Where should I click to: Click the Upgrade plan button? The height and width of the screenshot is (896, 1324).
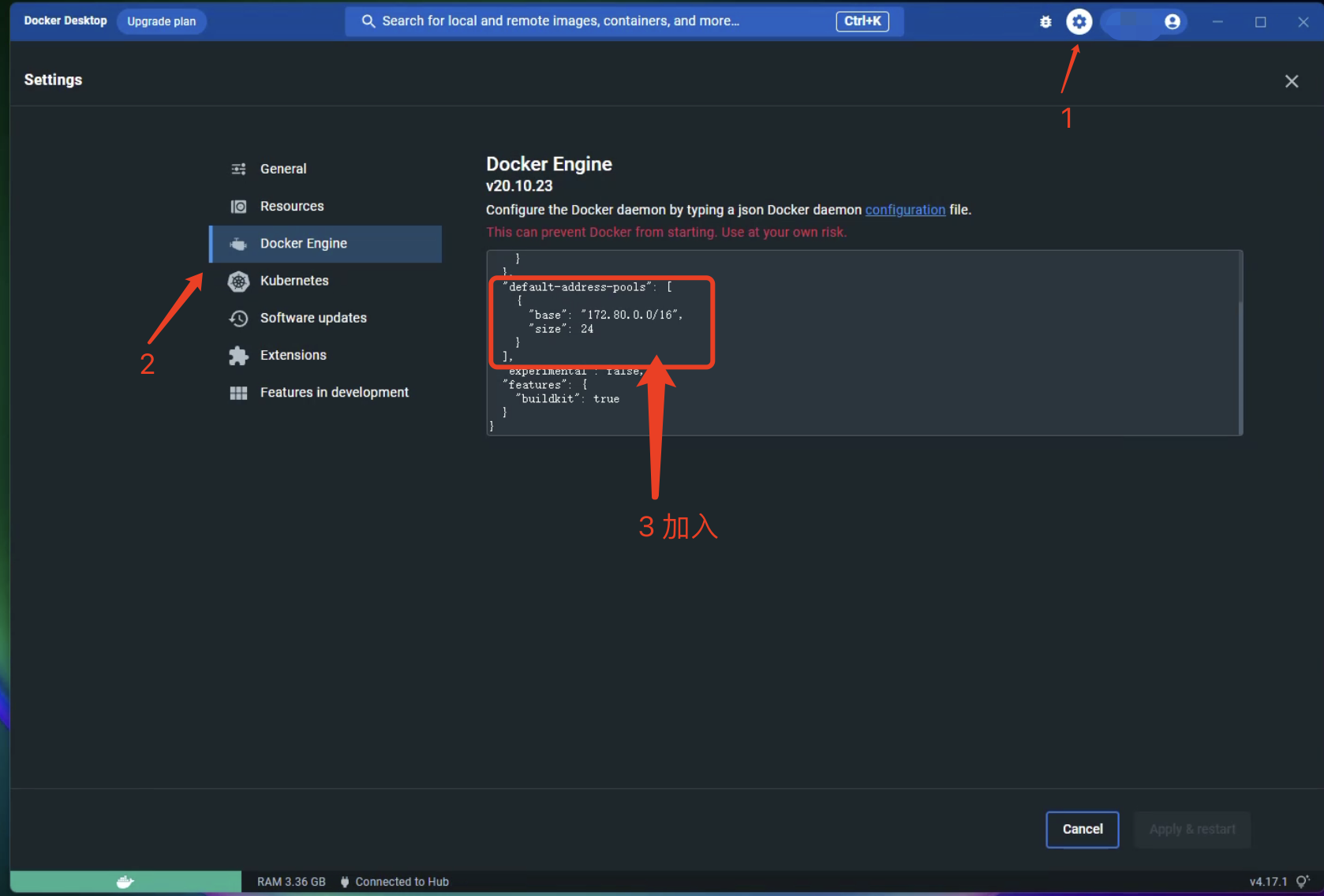161,21
